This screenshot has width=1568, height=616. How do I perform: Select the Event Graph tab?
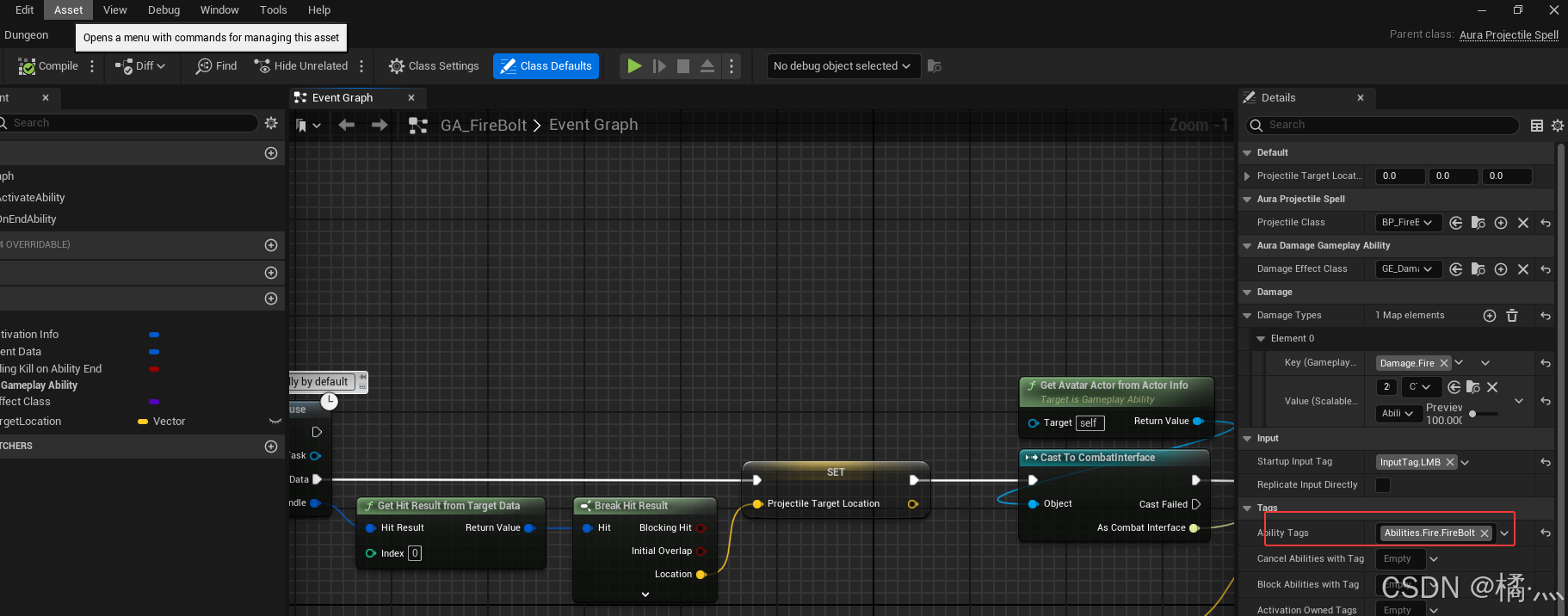343,98
